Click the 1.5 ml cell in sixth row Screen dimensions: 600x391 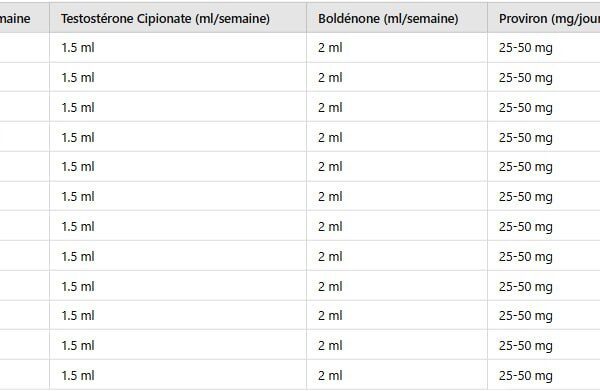178,197
